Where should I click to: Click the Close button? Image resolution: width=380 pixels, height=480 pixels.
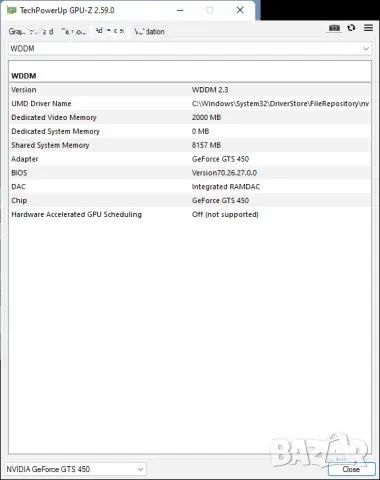pyautogui.click(x=351, y=469)
